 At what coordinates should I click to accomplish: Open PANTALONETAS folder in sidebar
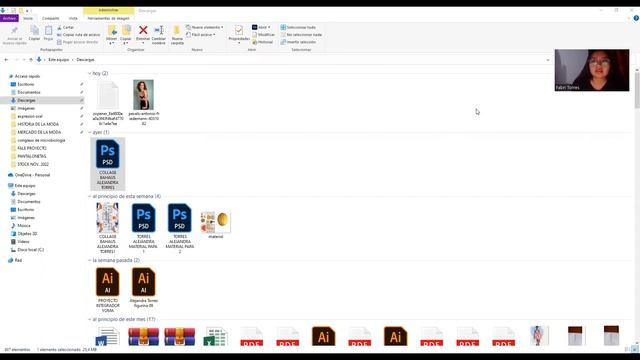[x=28, y=156]
